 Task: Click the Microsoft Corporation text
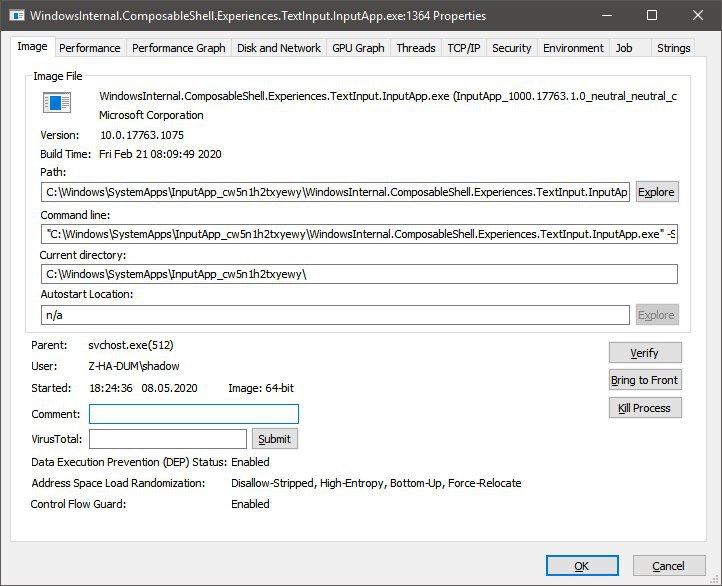coord(151,115)
